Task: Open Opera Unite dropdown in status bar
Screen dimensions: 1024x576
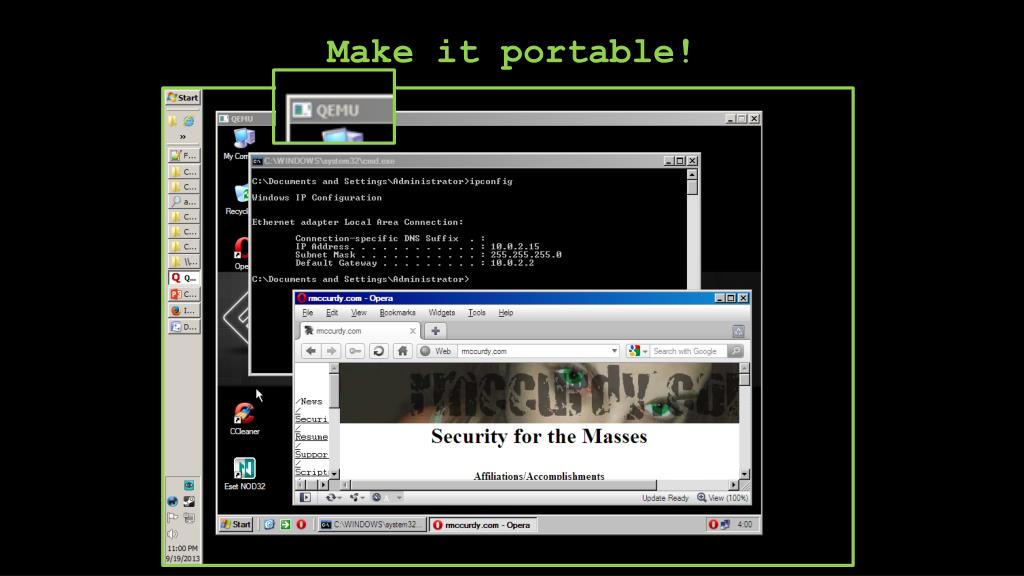Action: pos(356,498)
